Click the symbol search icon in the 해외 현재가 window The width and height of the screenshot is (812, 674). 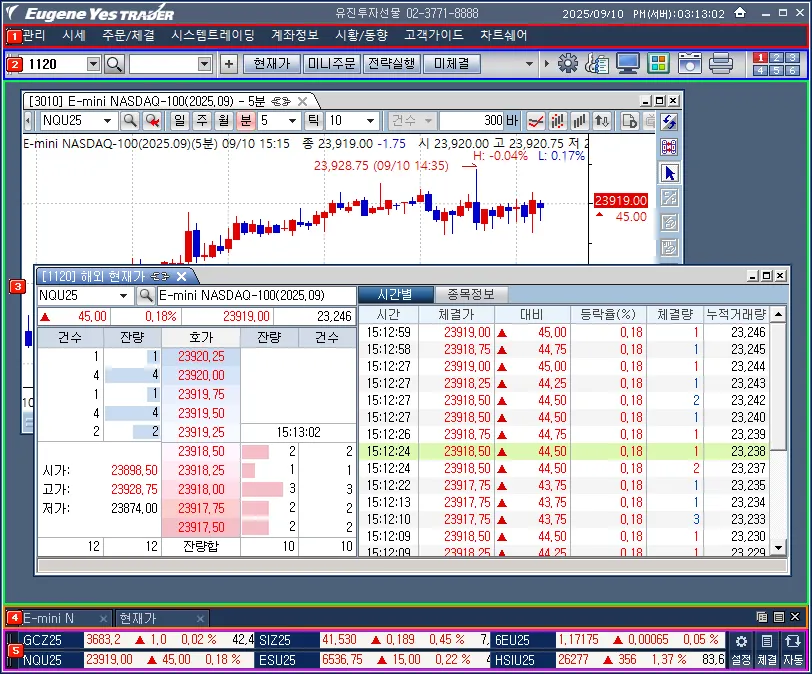click(x=146, y=296)
